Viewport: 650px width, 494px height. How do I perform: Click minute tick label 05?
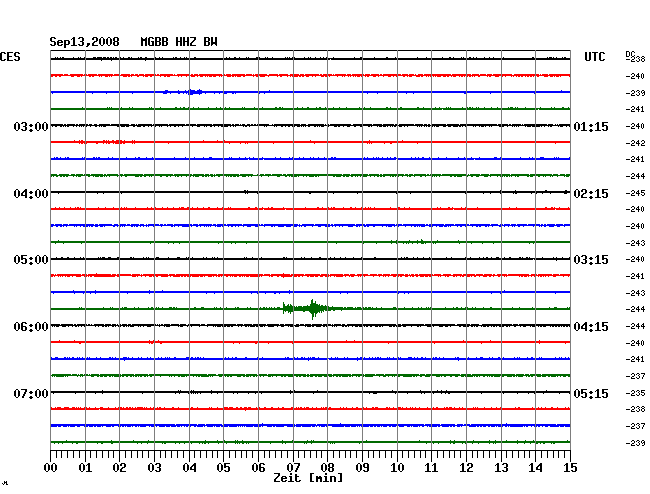[x=223, y=467]
